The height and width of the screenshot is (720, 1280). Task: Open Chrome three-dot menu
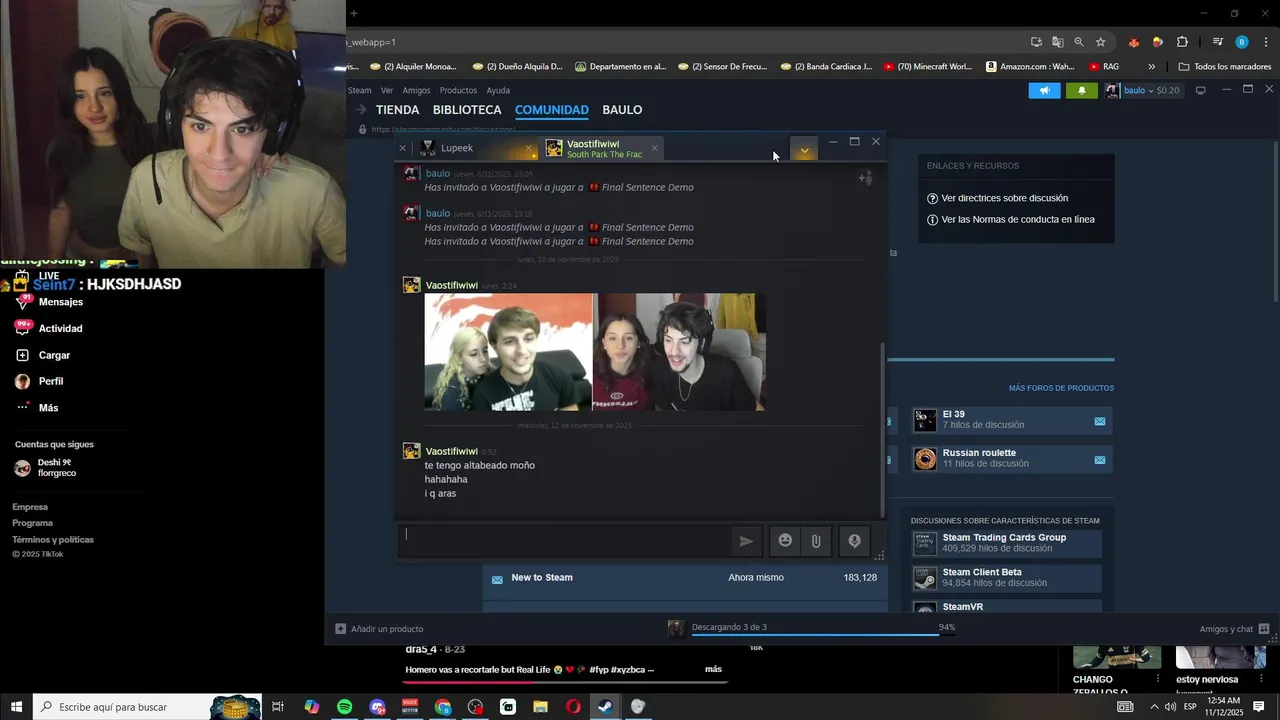click(x=1266, y=42)
